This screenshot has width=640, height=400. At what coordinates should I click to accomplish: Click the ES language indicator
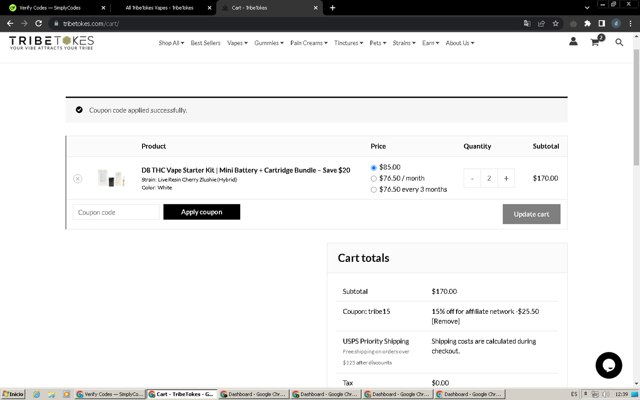pyautogui.click(x=574, y=394)
